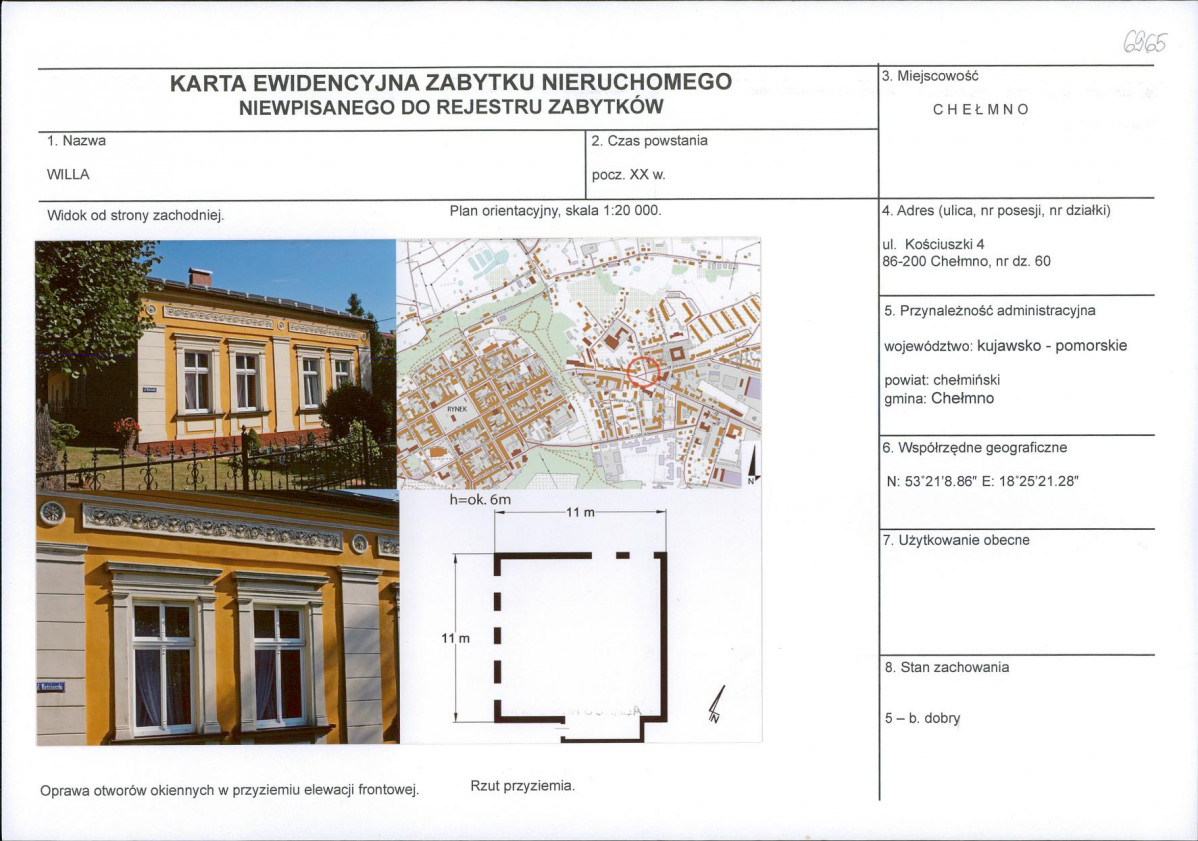
Task: Select '5. Przynależność administracyjna' label
Action: pyautogui.click(x=990, y=311)
